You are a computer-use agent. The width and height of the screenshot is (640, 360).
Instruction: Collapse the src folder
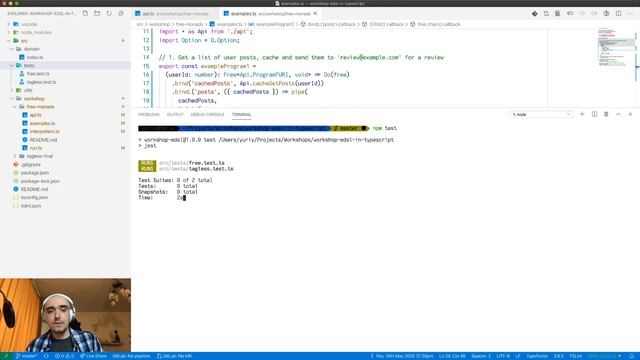(24, 41)
